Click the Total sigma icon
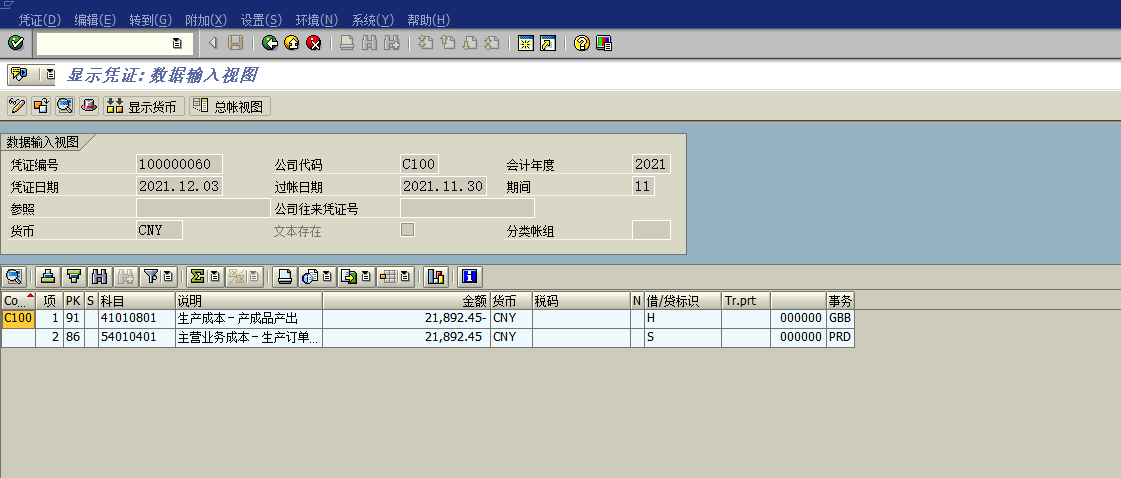1121x478 pixels. point(196,277)
